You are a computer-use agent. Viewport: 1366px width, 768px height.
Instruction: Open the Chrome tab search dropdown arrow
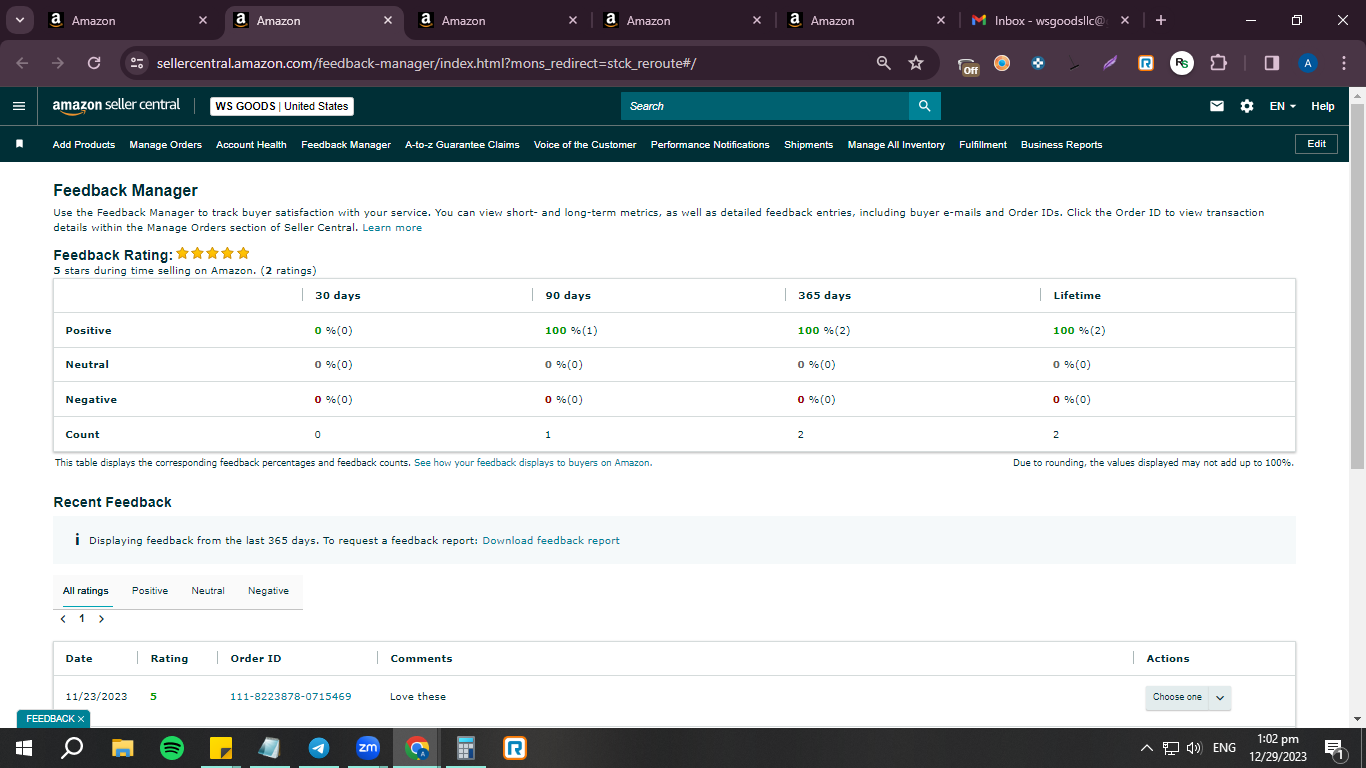pos(19,20)
